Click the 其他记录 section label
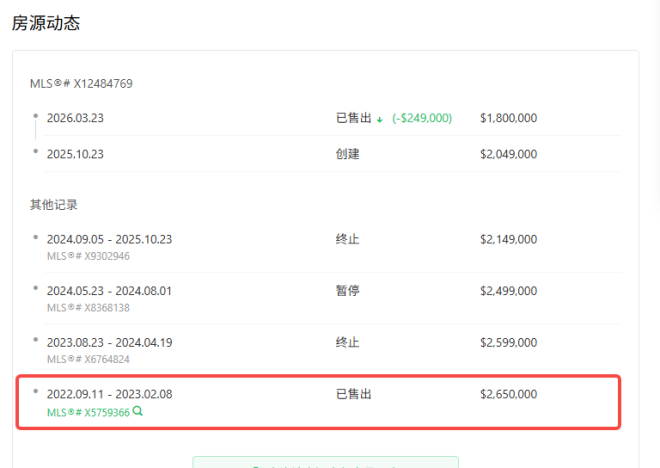 (54, 205)
